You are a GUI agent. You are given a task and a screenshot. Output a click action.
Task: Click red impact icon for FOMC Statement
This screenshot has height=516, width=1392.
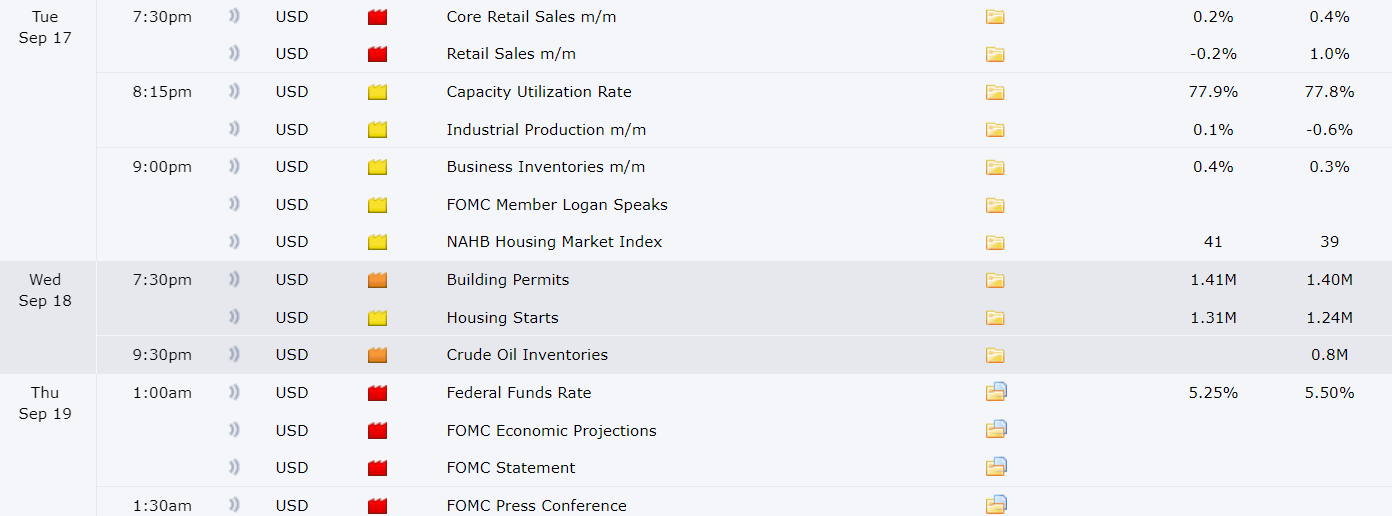point(377,468)
